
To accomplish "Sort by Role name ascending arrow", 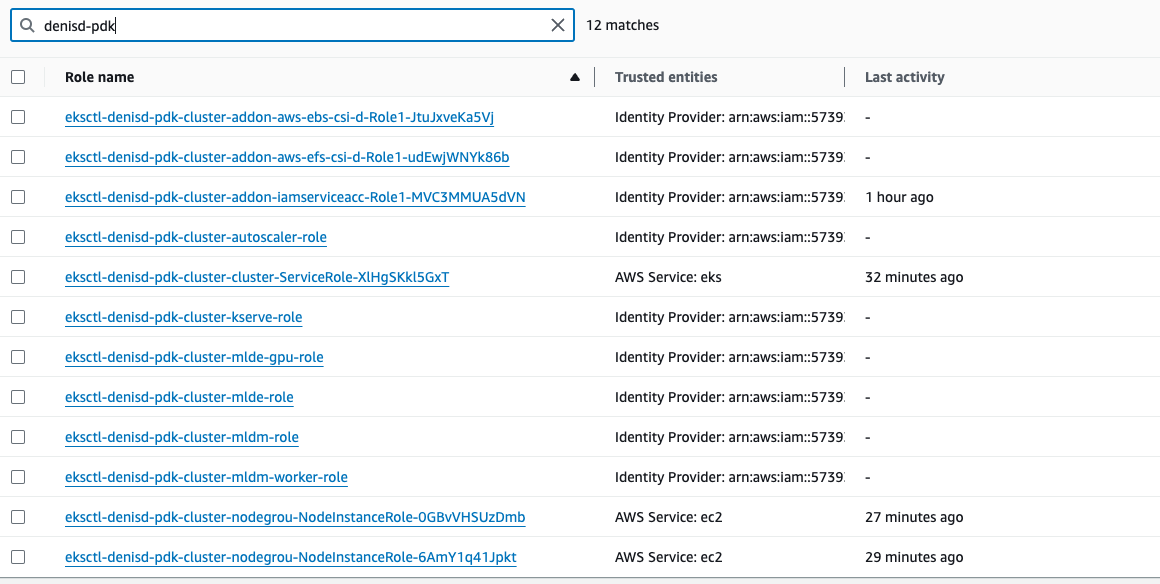I will (575, 77).
